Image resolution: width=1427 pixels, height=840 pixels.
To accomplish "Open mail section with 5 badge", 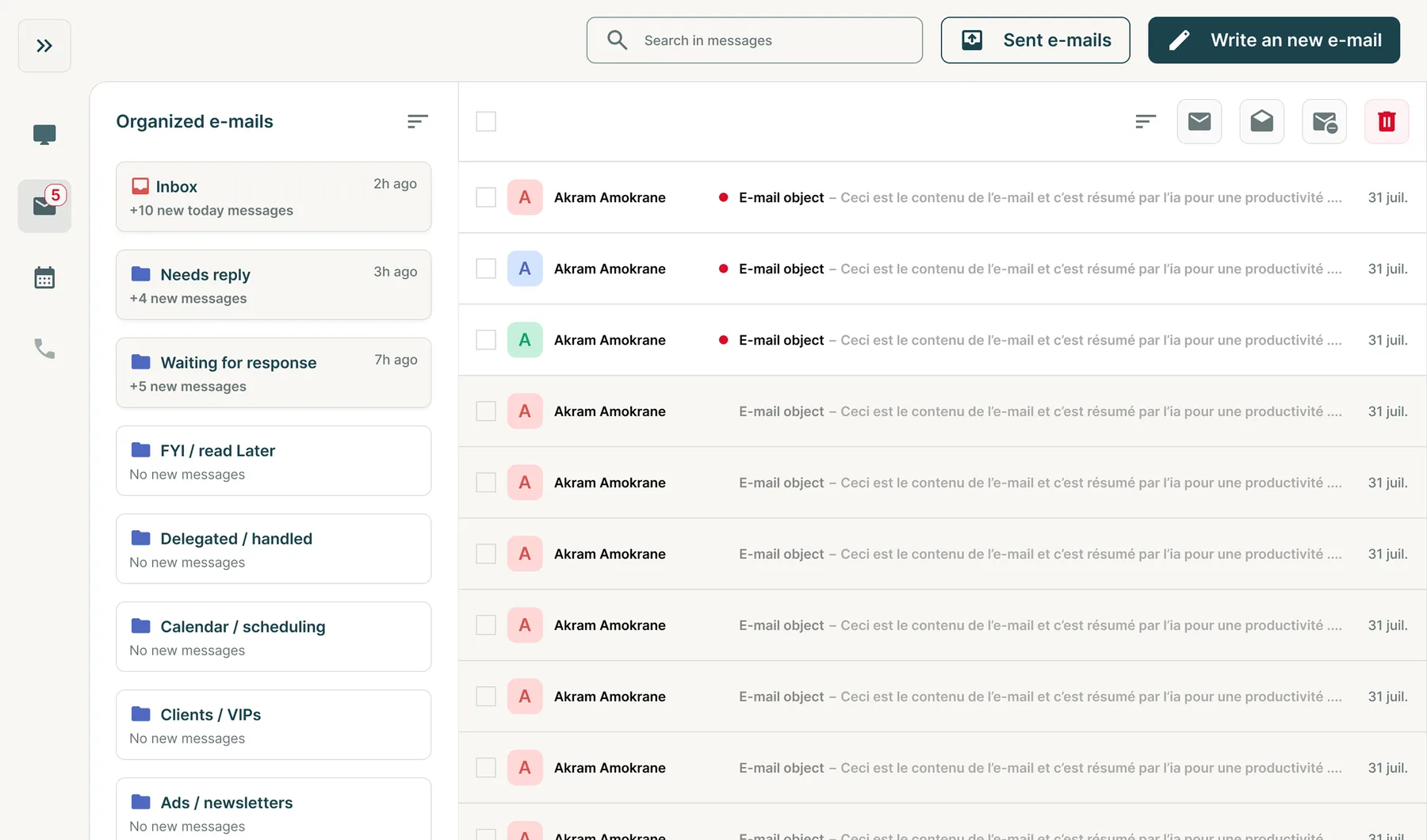I will pyautogui.click(x=44, y=206).
